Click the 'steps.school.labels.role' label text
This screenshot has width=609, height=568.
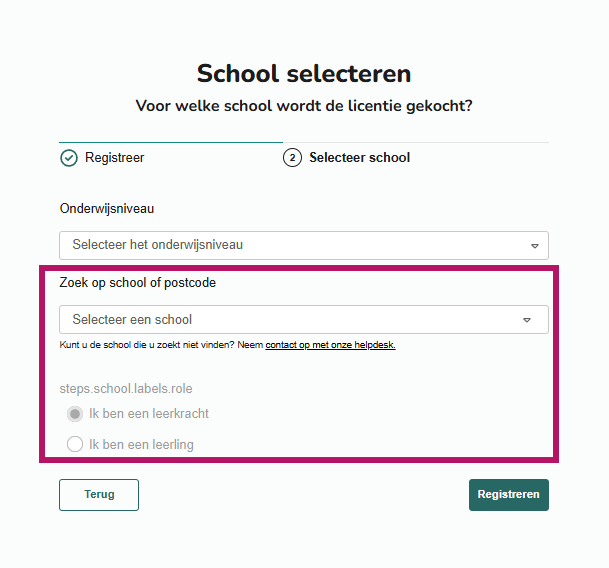click(126, 388)
